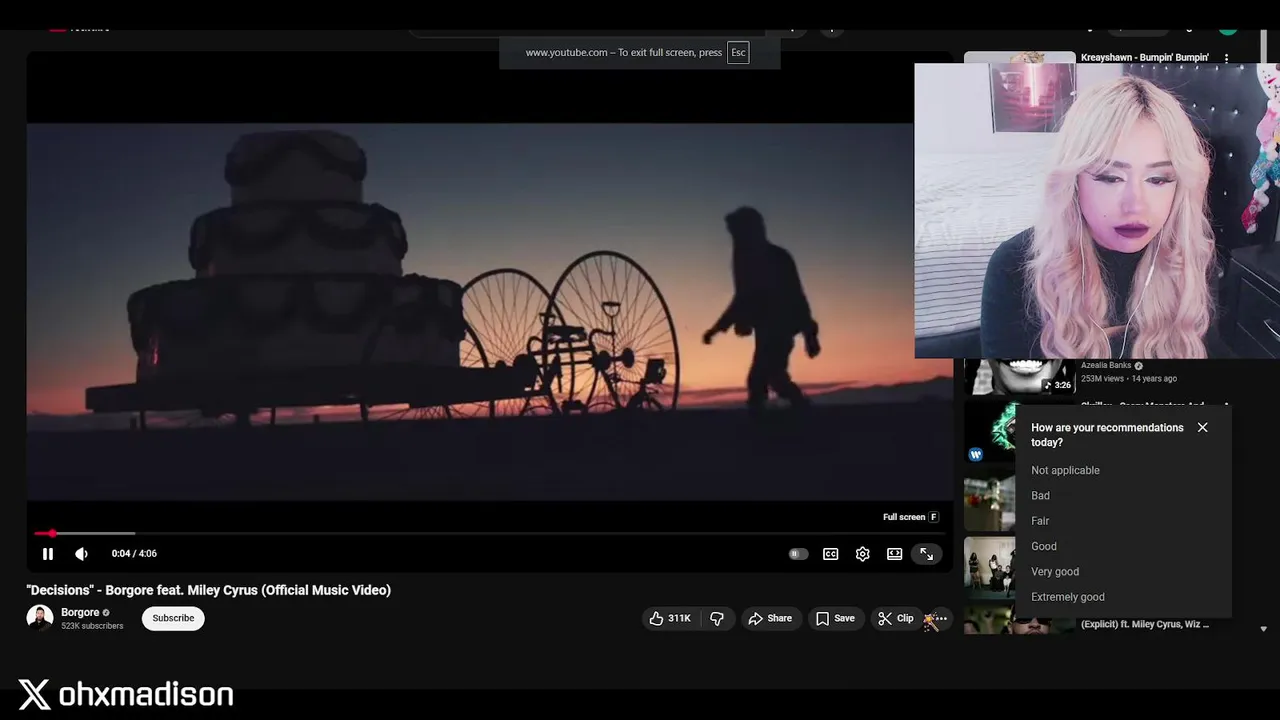Open video player settings gear
Screen dimensions: 1280x720
click(862, 554)
